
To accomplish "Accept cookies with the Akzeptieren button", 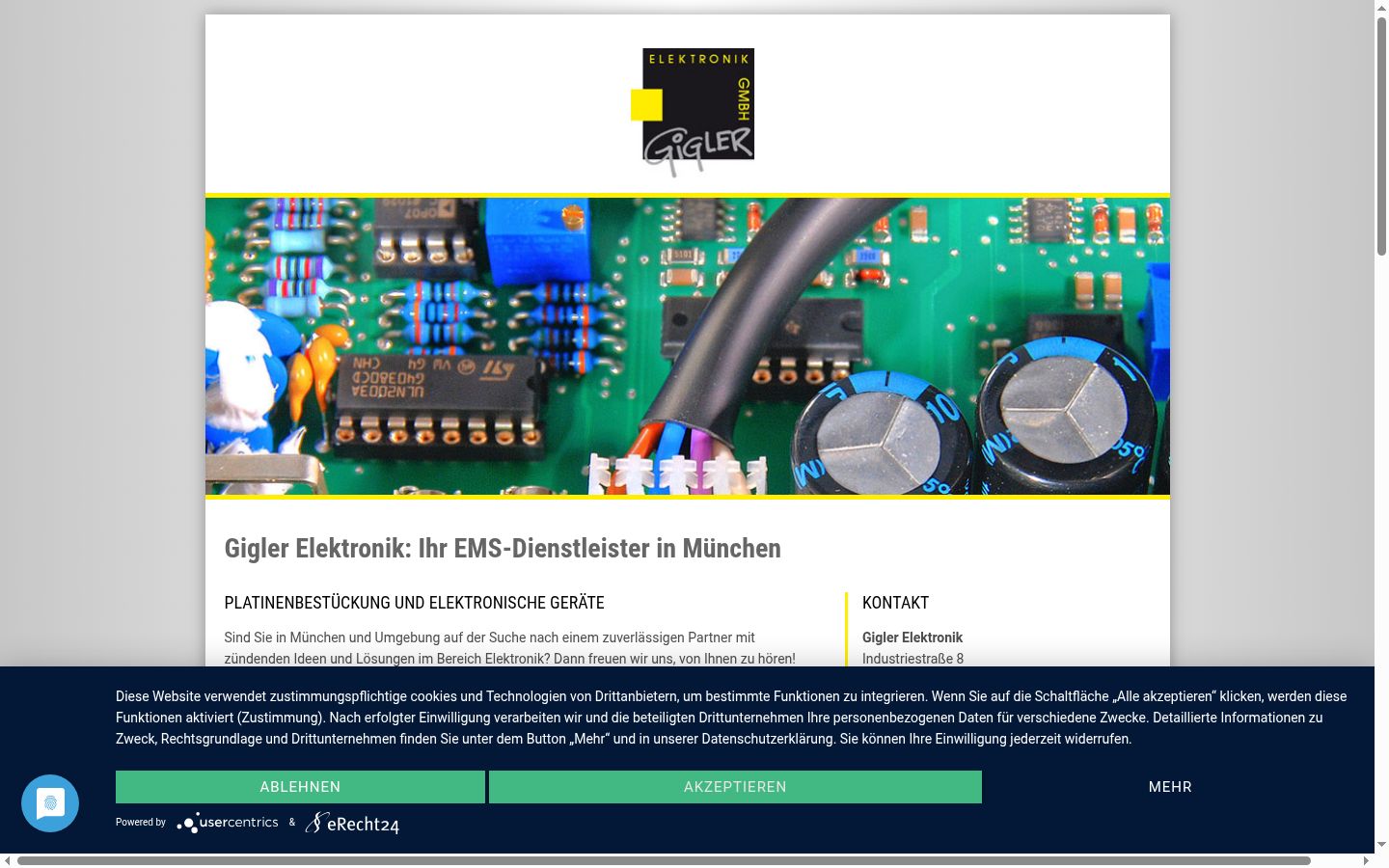I will point(735,787).
